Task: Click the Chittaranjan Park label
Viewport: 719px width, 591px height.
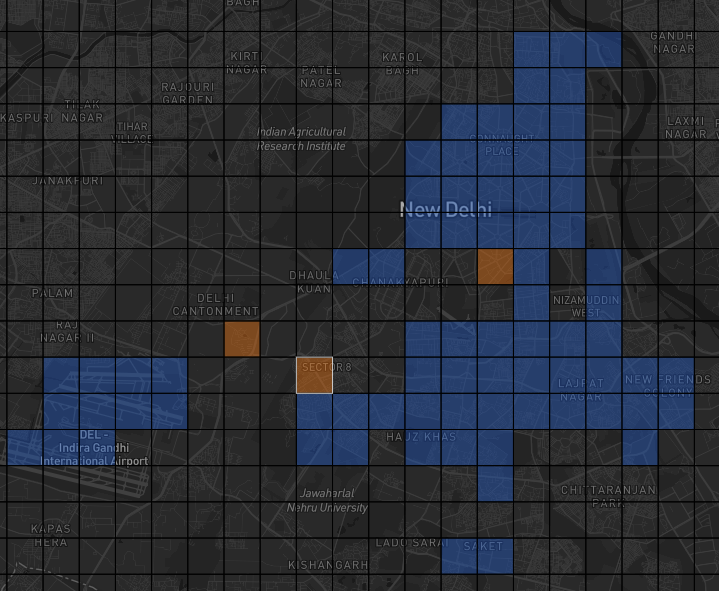Action: (x=608, y=497)
